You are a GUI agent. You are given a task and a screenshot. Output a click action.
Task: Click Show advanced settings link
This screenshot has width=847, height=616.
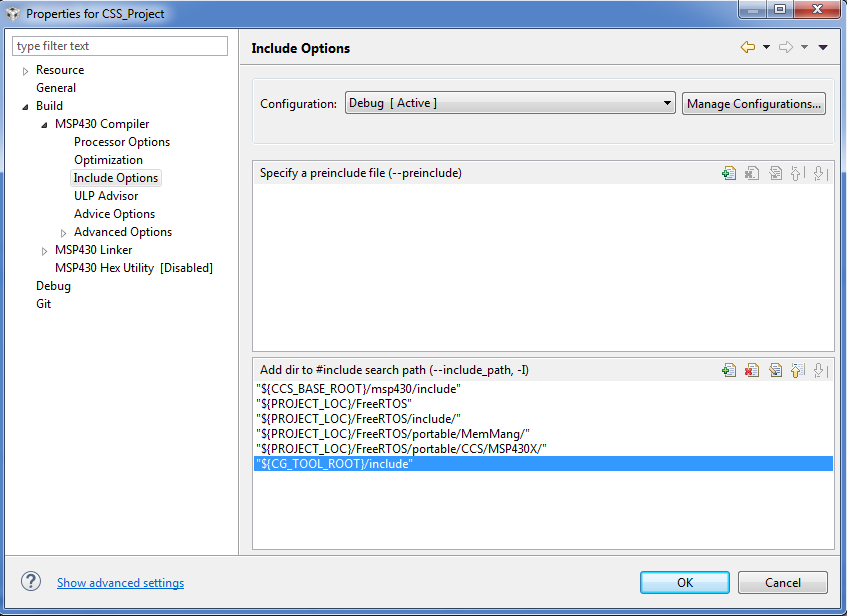120,583
